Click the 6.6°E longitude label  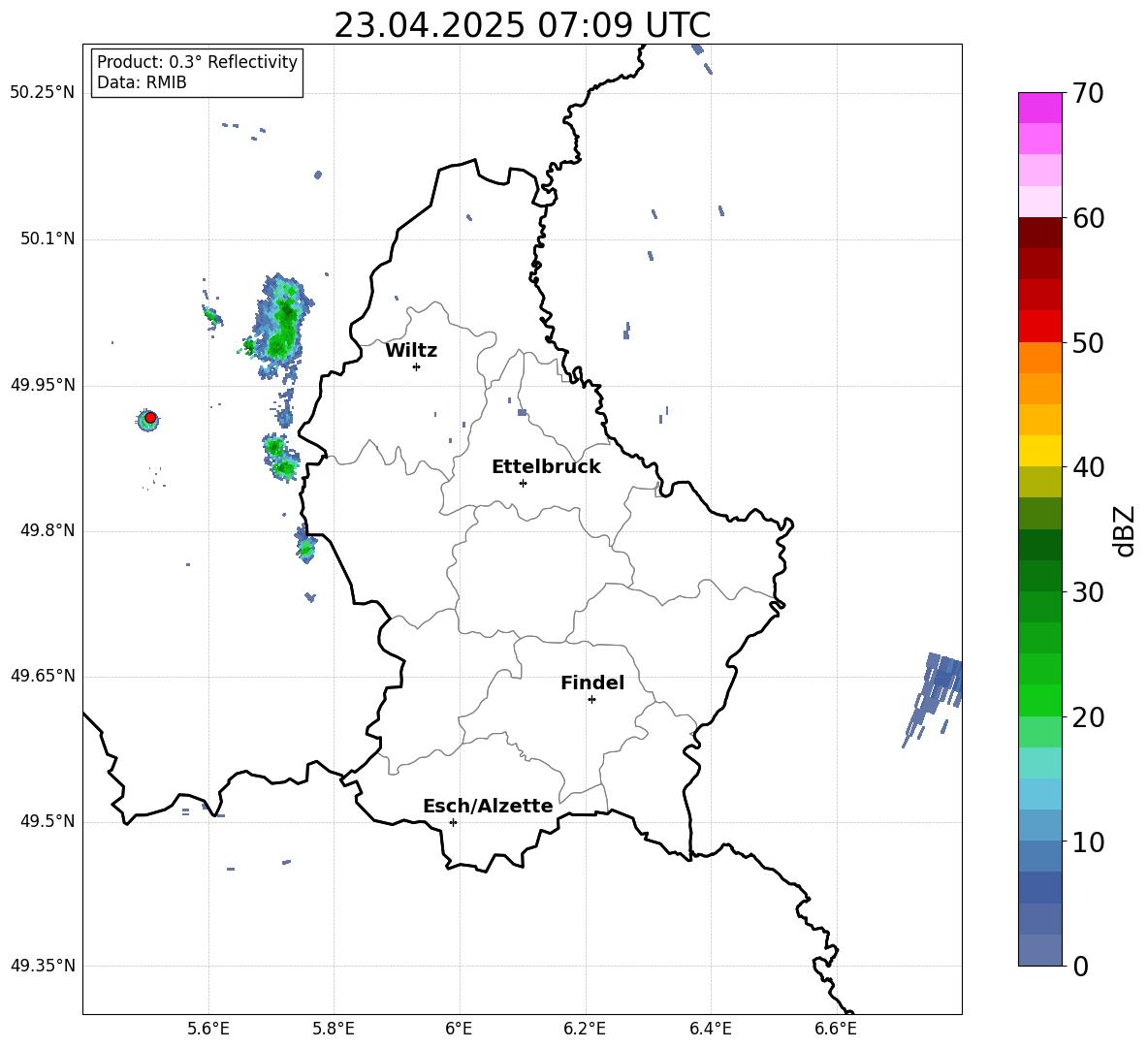[x=836, y=1030]
